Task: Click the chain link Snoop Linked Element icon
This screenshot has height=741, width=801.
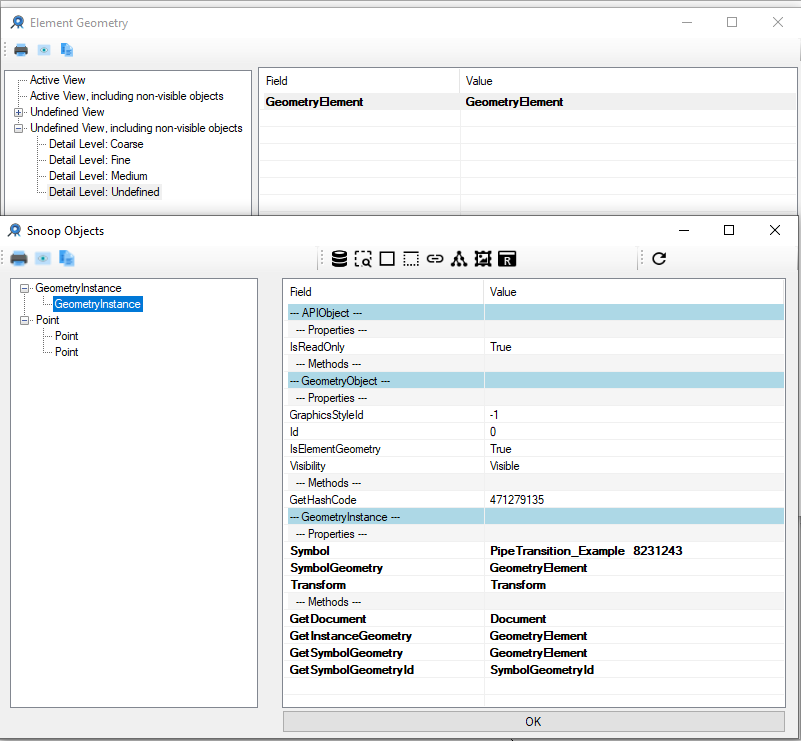Action: [x=435, y=259]
